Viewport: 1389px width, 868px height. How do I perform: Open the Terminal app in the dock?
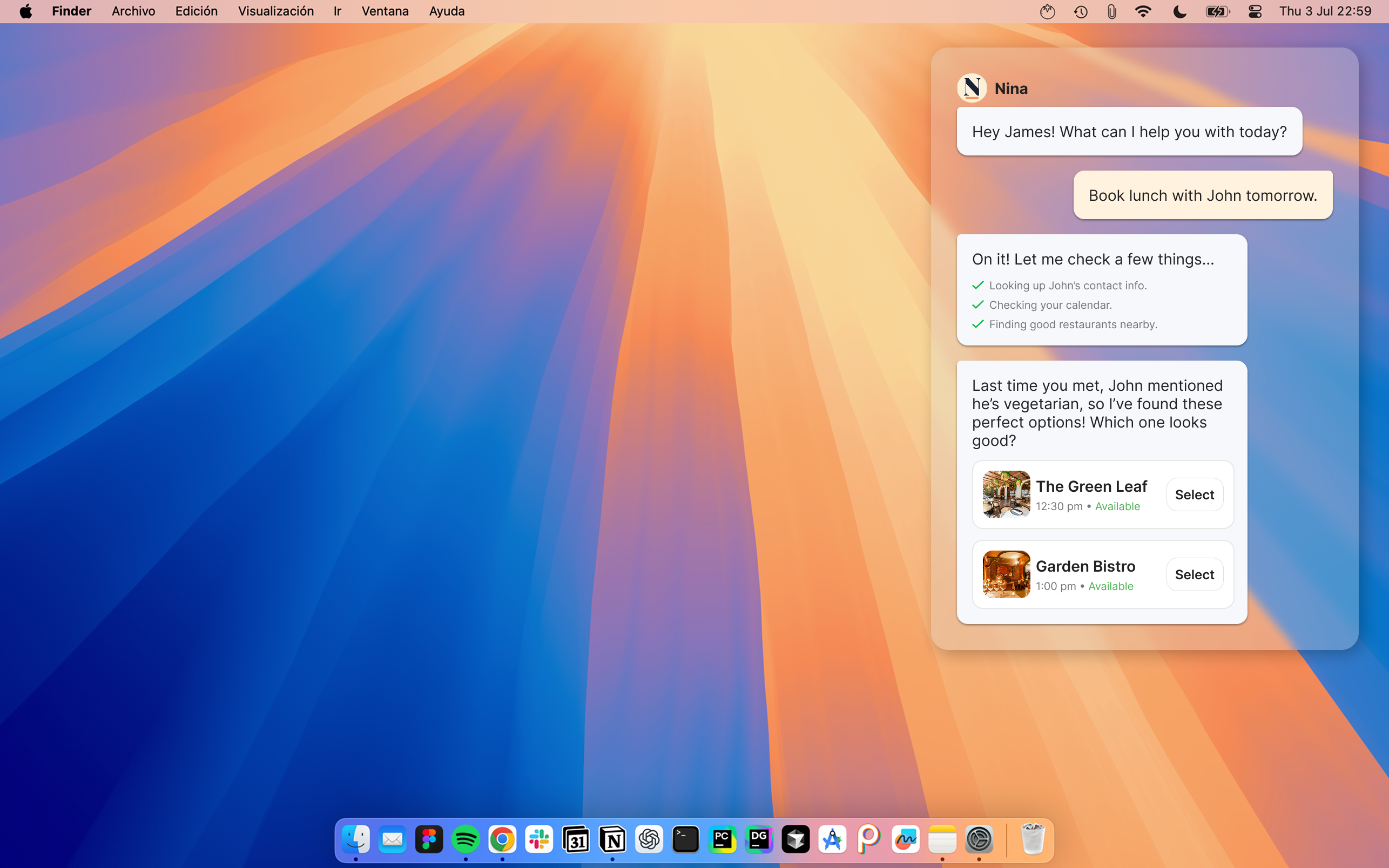(686, 840)
